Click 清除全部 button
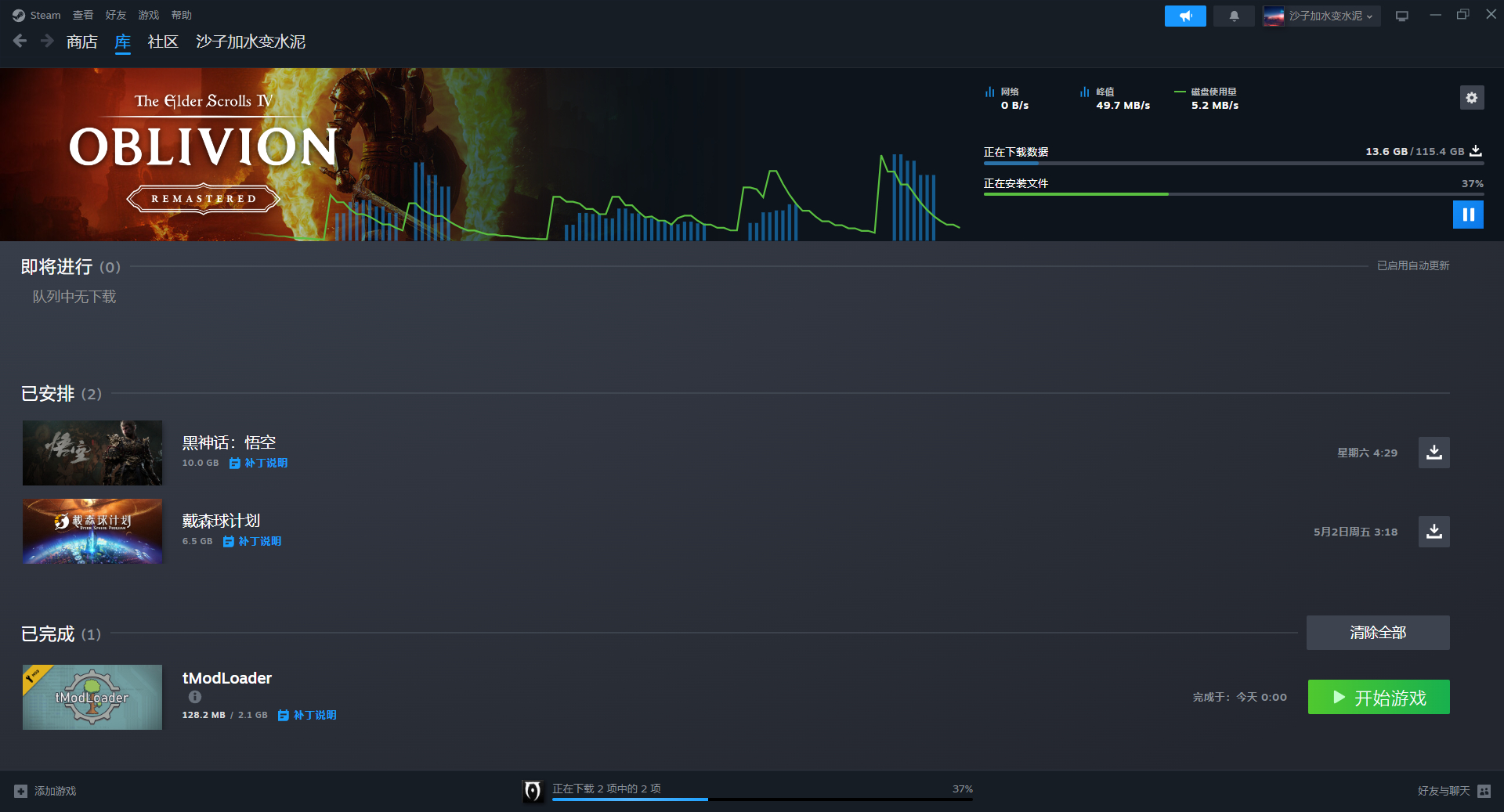Viewport: 1504px width, 812px height. (1378, 633)
